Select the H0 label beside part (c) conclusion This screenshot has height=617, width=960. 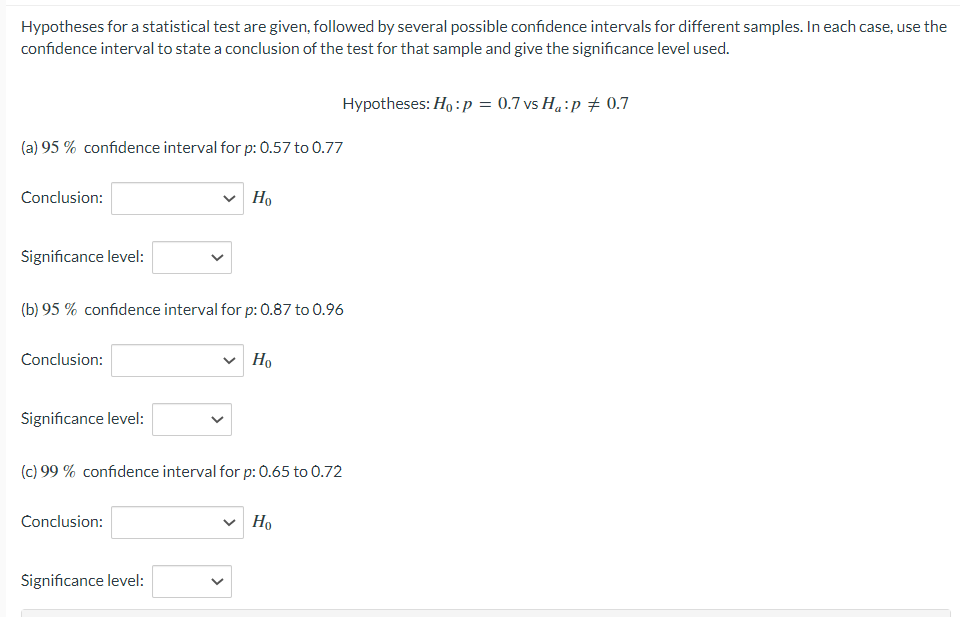pos(260,521)
